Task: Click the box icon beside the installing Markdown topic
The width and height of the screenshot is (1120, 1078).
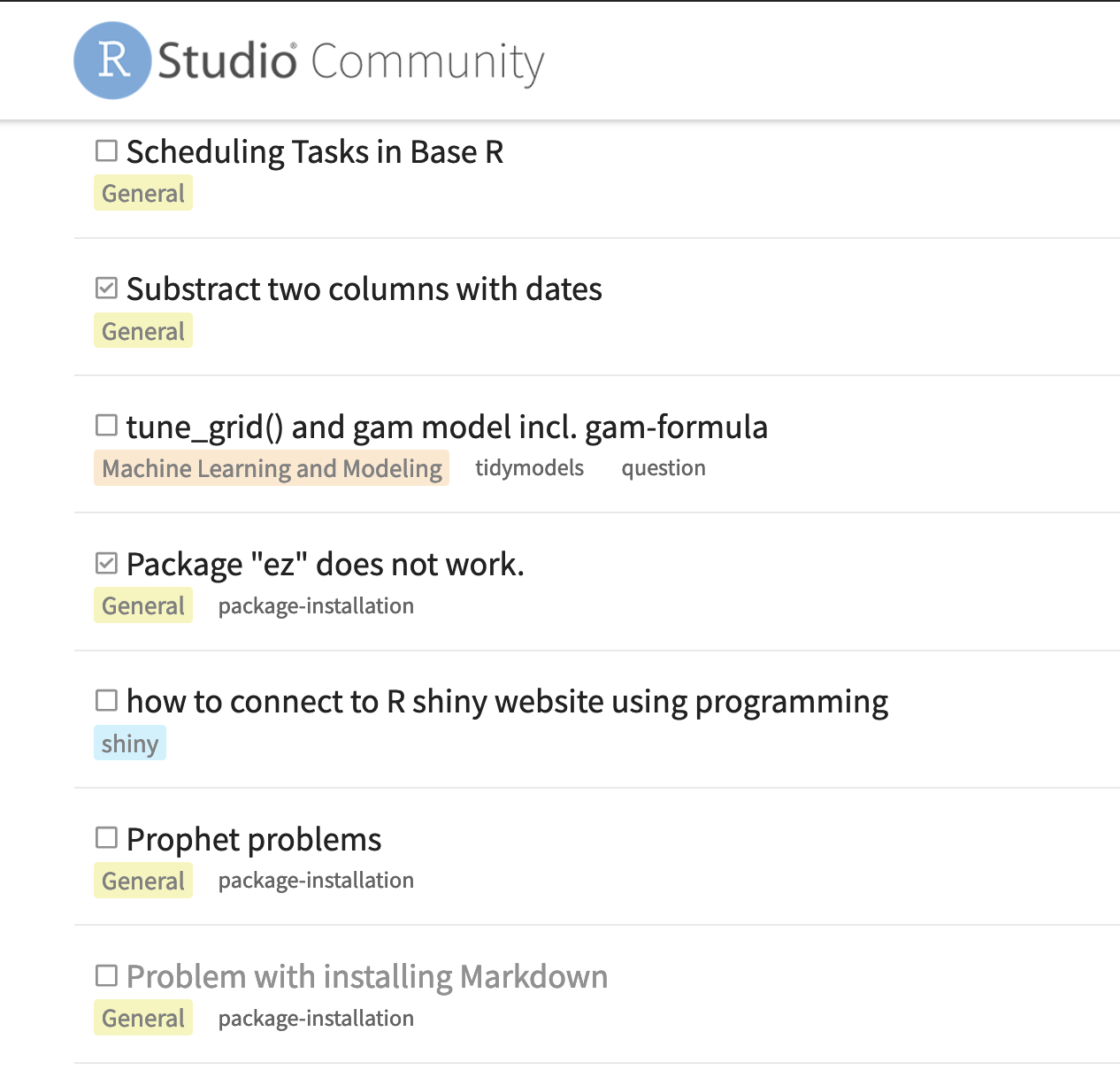Action: point(106,976)
